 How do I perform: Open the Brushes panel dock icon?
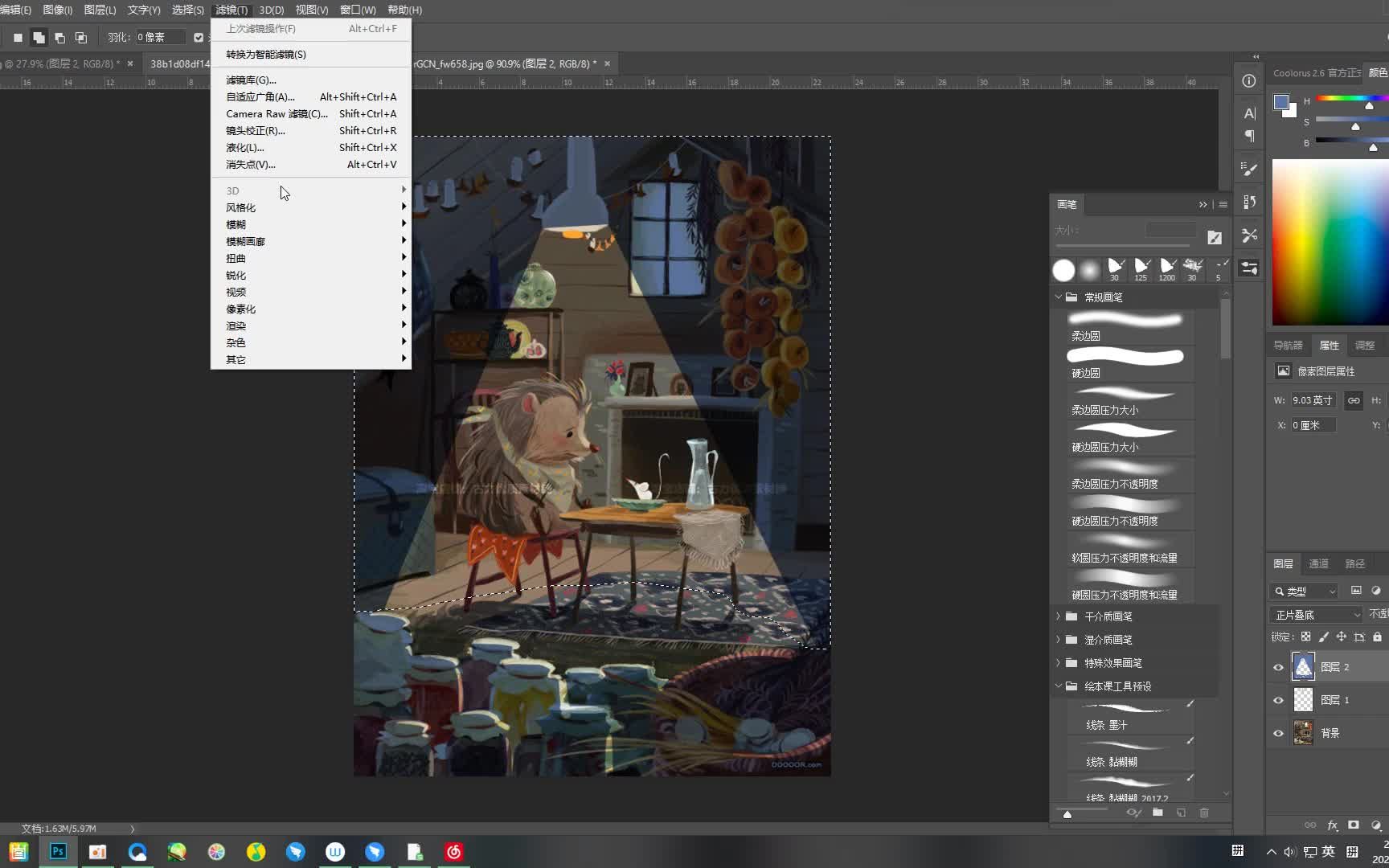click(x=1249, y=268)
